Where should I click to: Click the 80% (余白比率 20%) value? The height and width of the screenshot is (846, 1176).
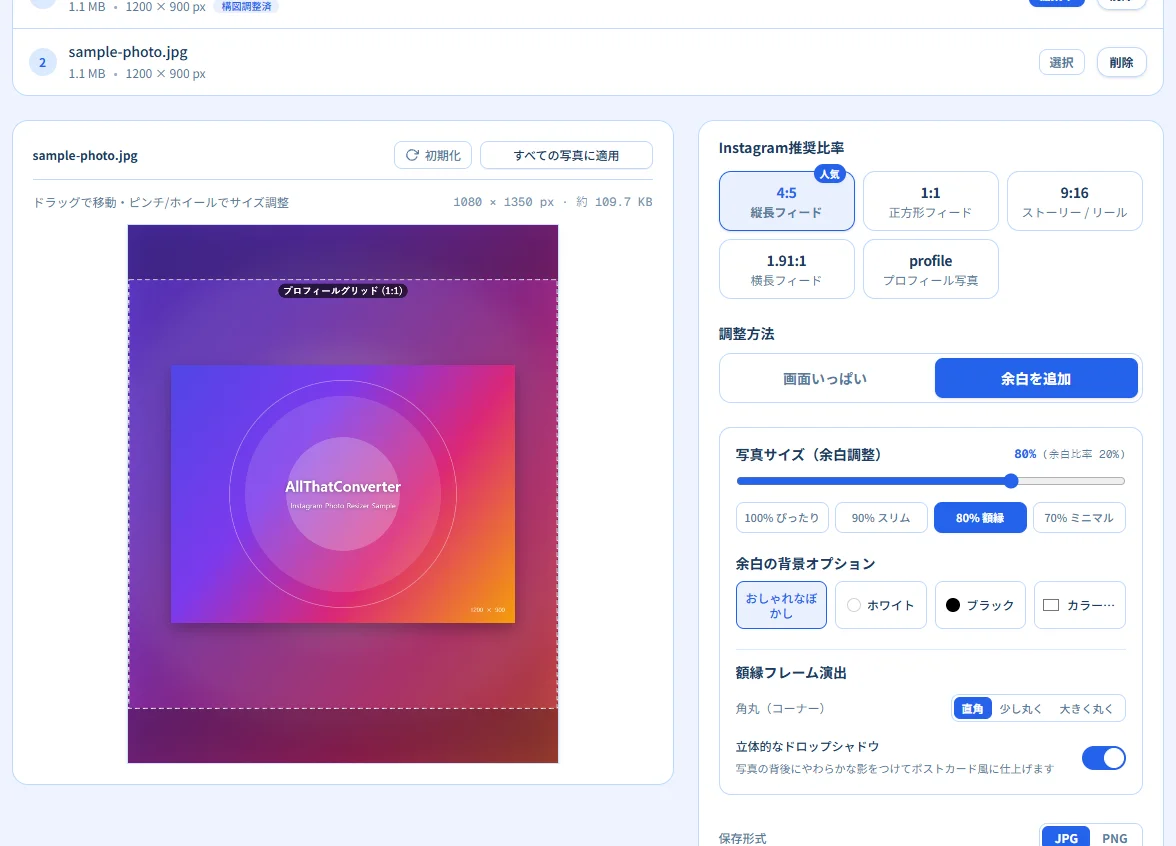(x=1069, y=454)
